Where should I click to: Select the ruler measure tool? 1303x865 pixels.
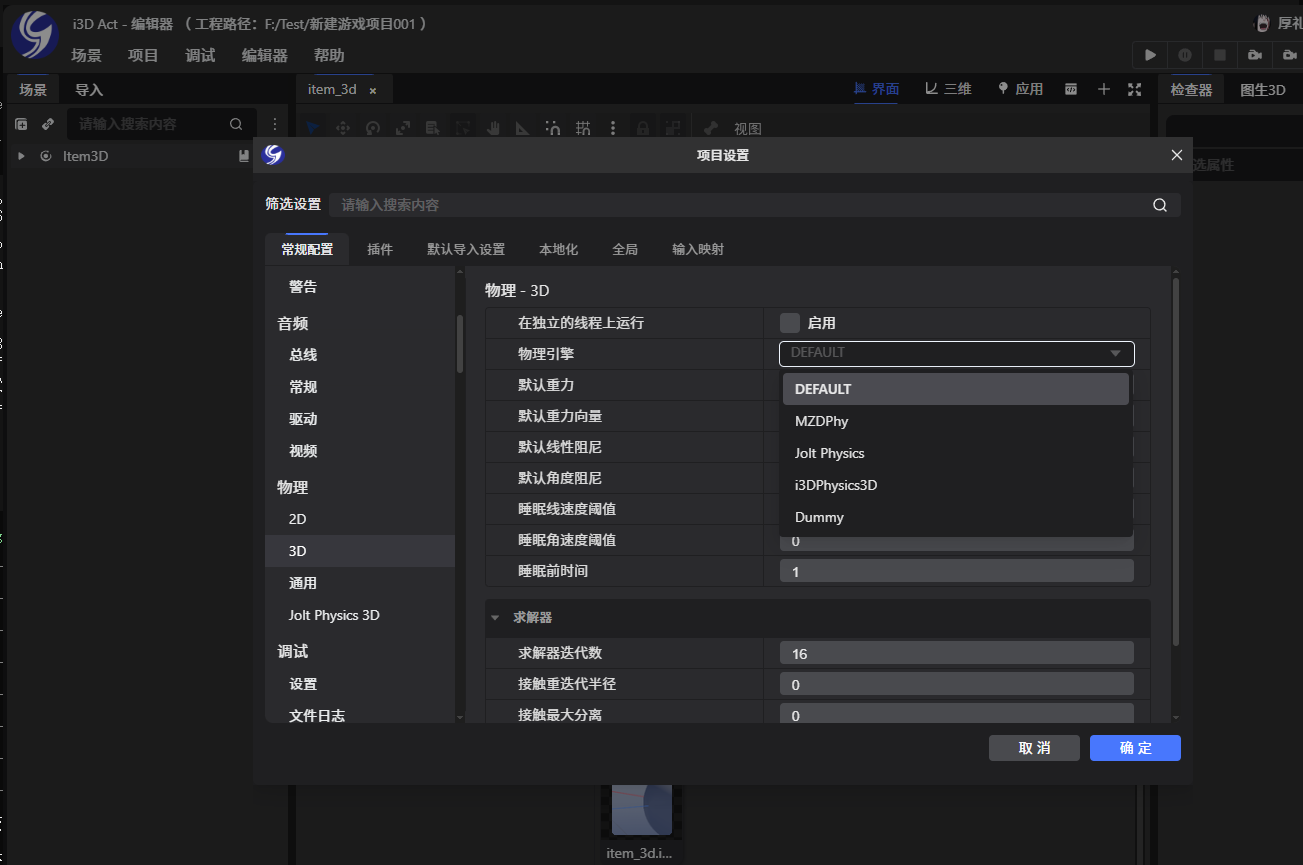point(523,128)
